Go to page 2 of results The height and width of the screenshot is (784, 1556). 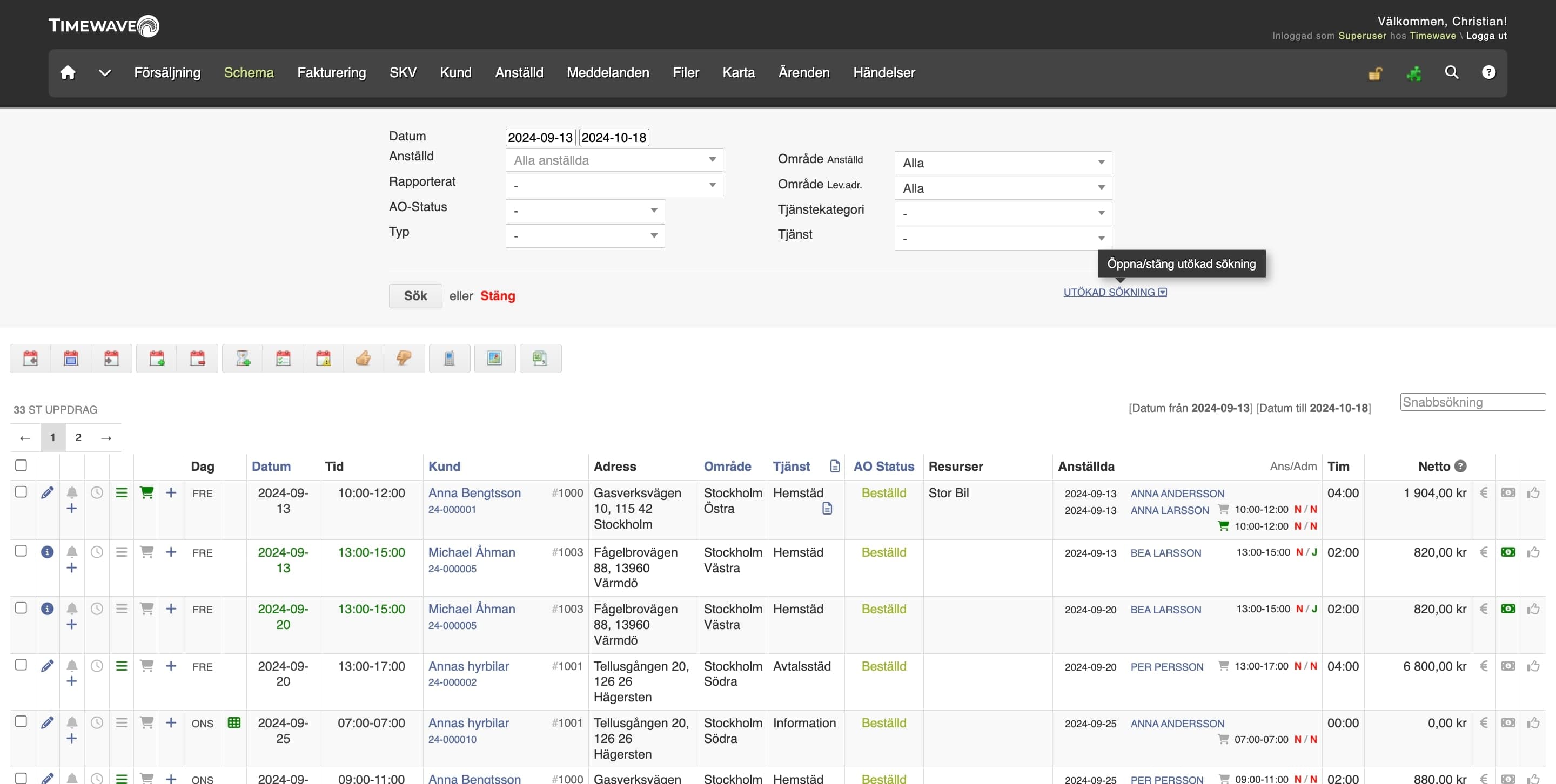78,437
